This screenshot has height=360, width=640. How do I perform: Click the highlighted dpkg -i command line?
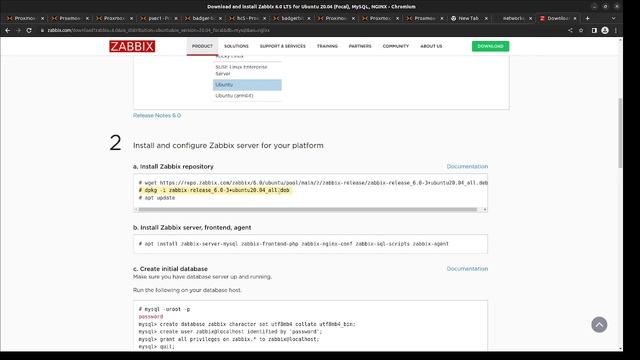pos(214,190)
